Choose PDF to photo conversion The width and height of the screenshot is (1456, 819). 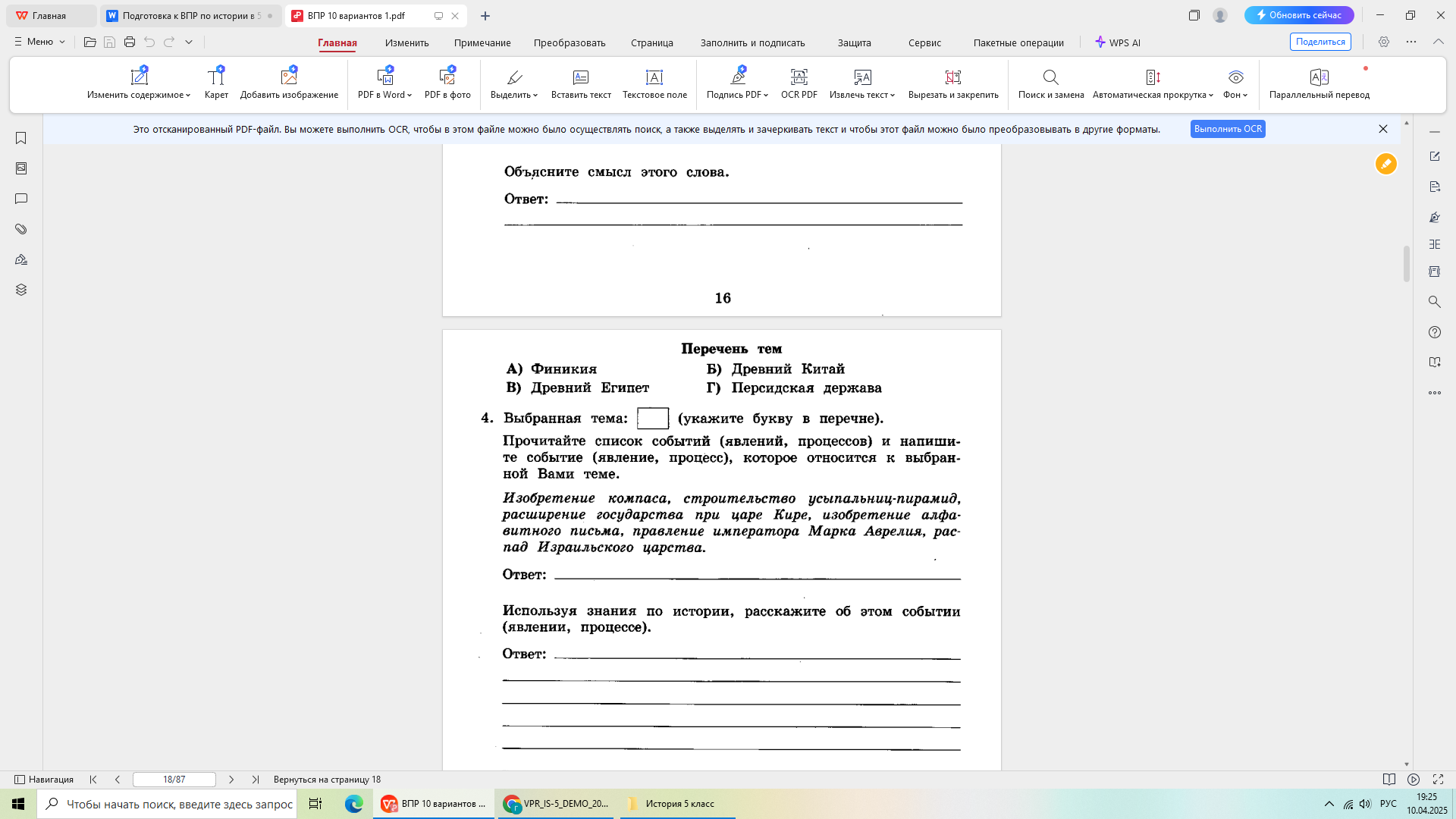click(447, 83)
